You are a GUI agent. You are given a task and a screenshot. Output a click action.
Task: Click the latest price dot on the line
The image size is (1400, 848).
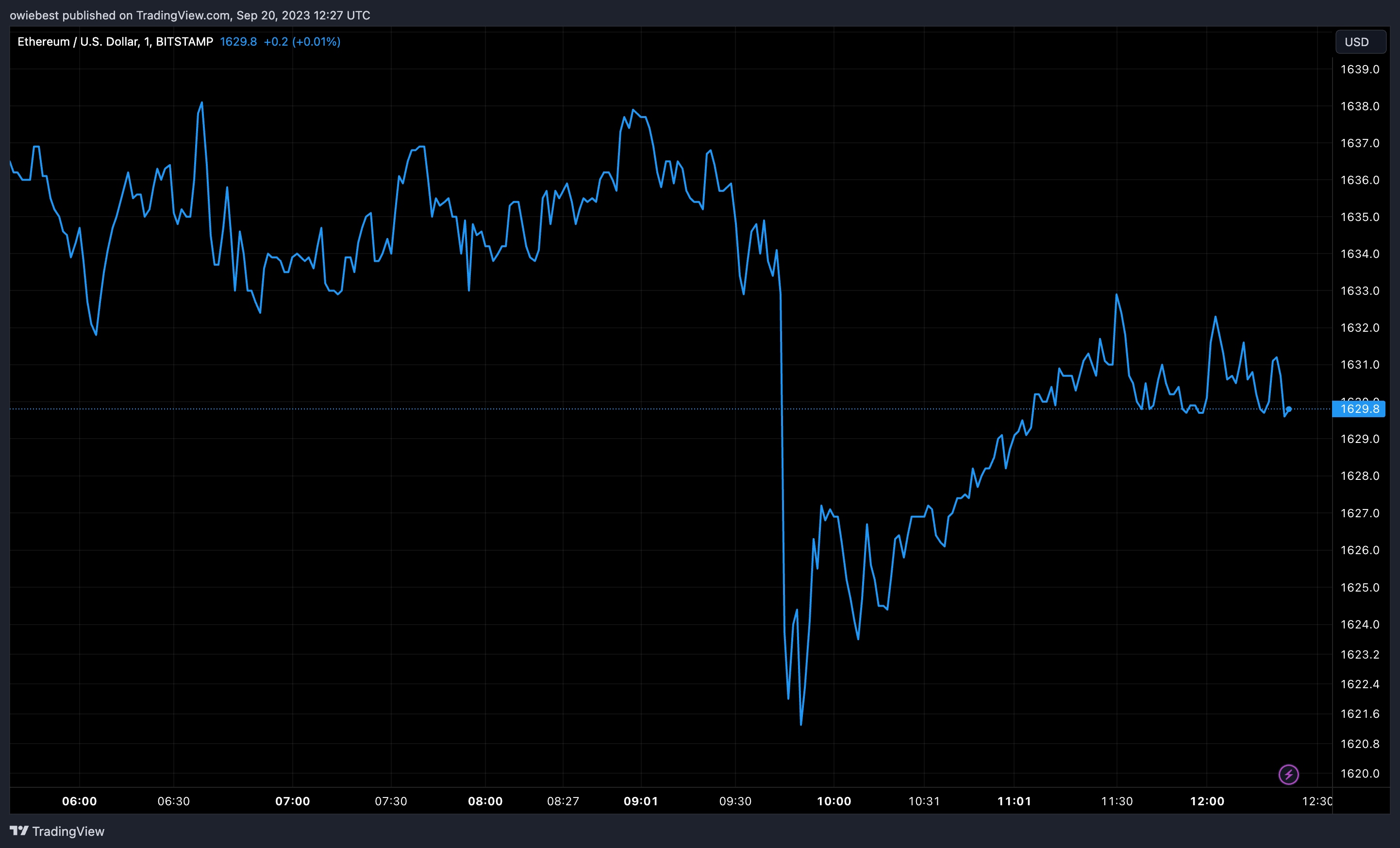click(x=1289, y=409)
